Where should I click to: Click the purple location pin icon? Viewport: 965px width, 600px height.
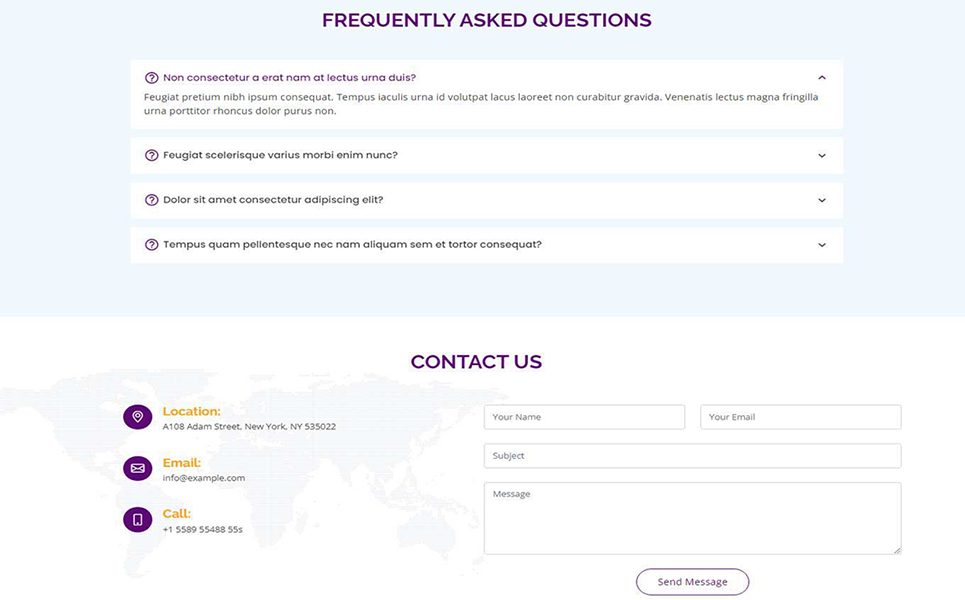tap(138, 417)
